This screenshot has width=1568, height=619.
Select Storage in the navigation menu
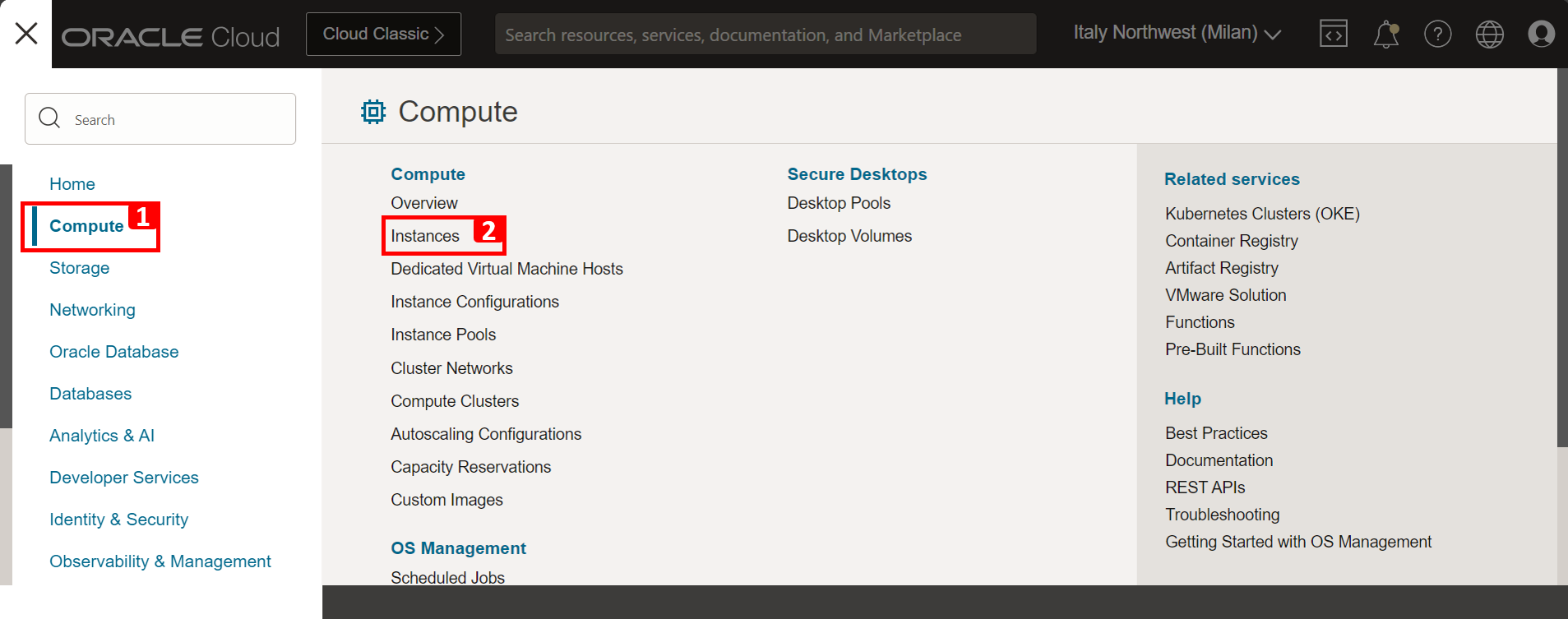tap(79, 268)
